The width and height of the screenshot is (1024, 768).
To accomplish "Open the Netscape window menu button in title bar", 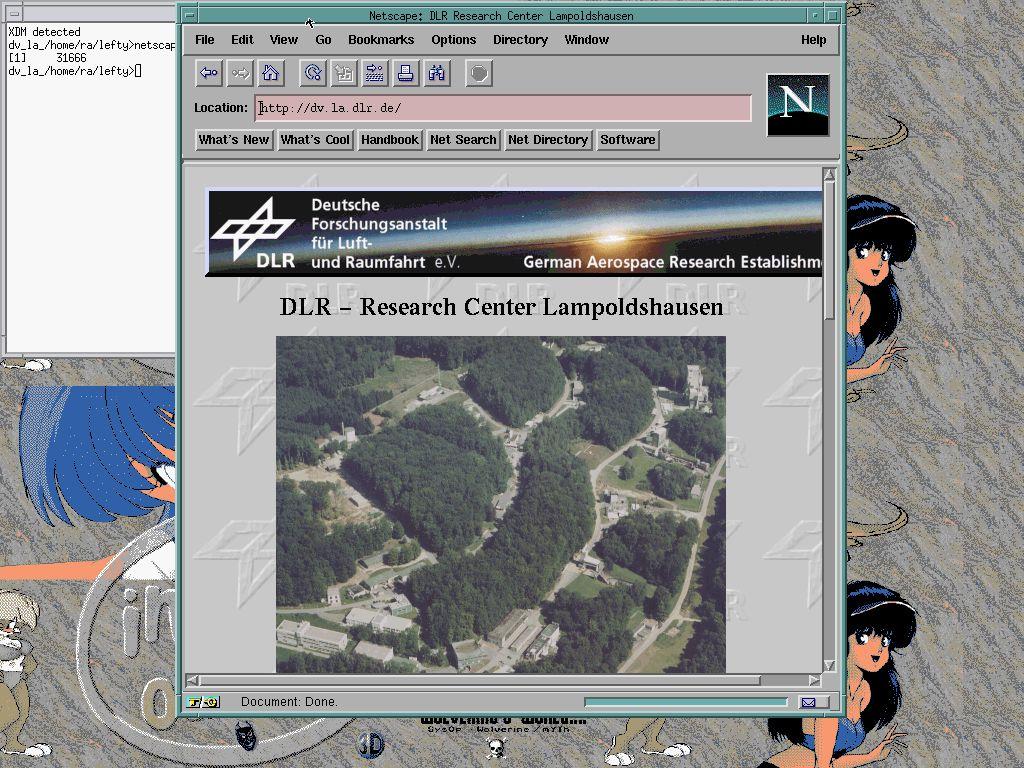I will pos(189,15).
